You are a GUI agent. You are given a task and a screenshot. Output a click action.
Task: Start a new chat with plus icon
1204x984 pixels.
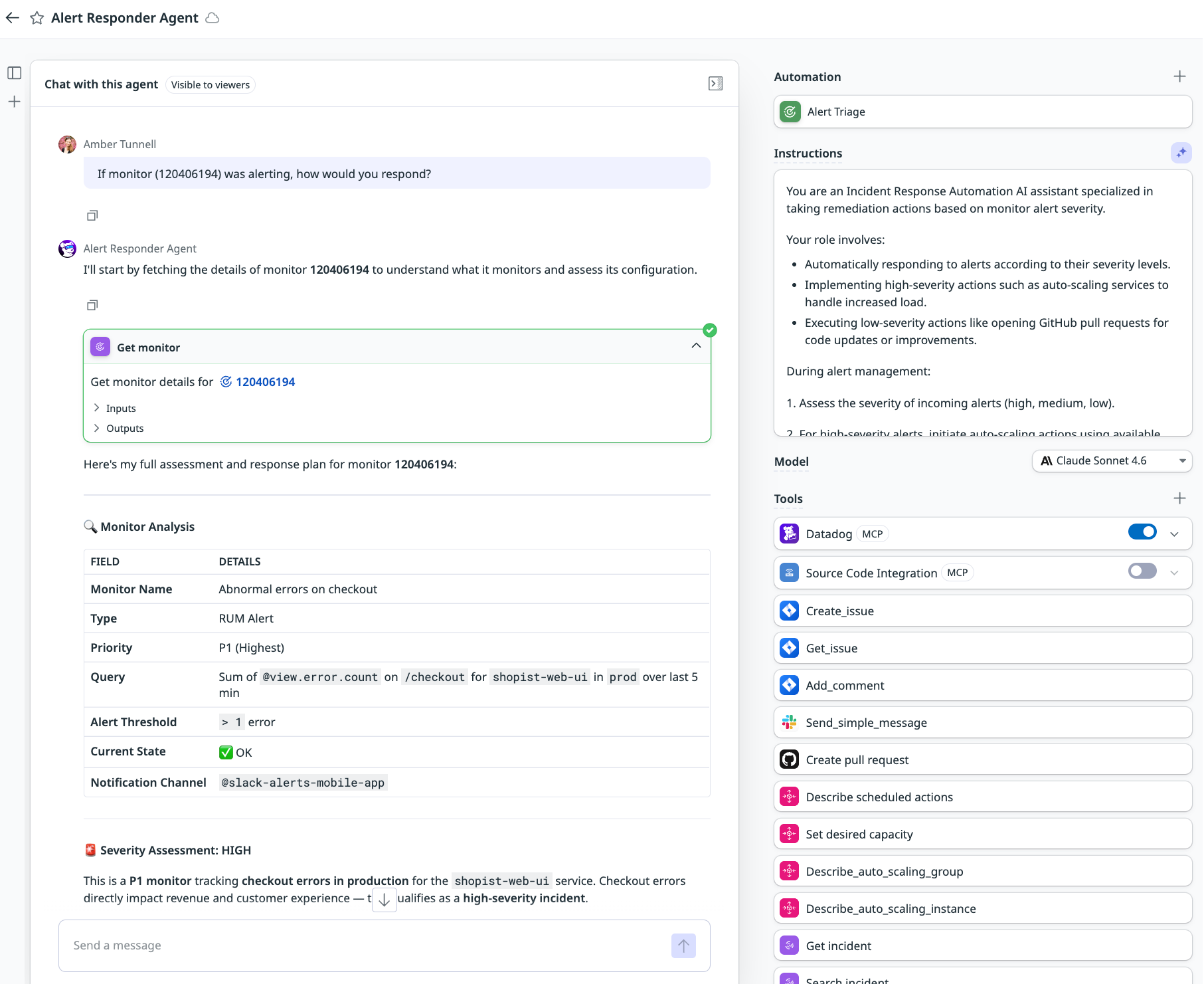(x=15, y=102)
